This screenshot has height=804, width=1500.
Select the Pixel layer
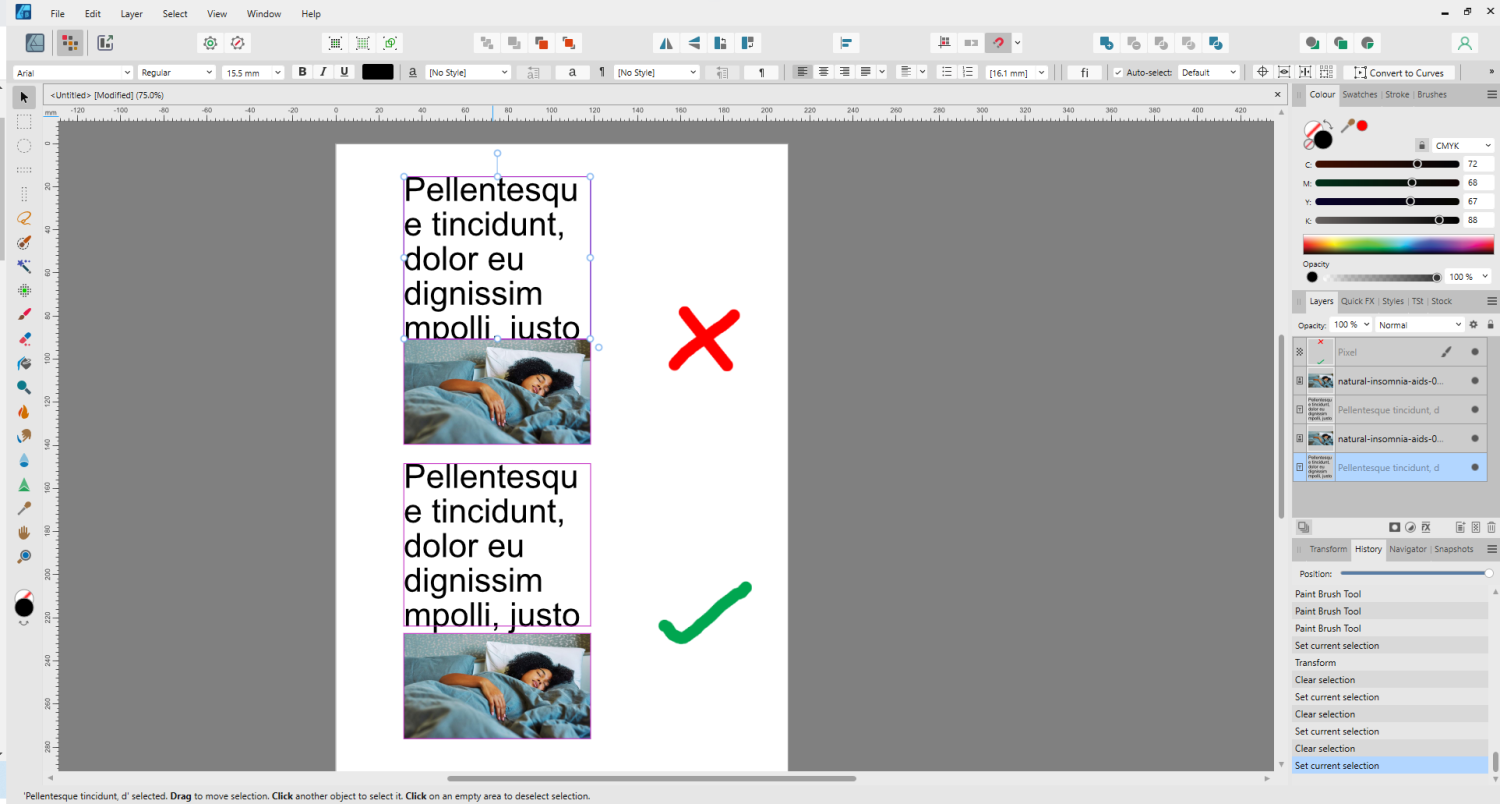pyautogui.click(x=1390, y=352)
